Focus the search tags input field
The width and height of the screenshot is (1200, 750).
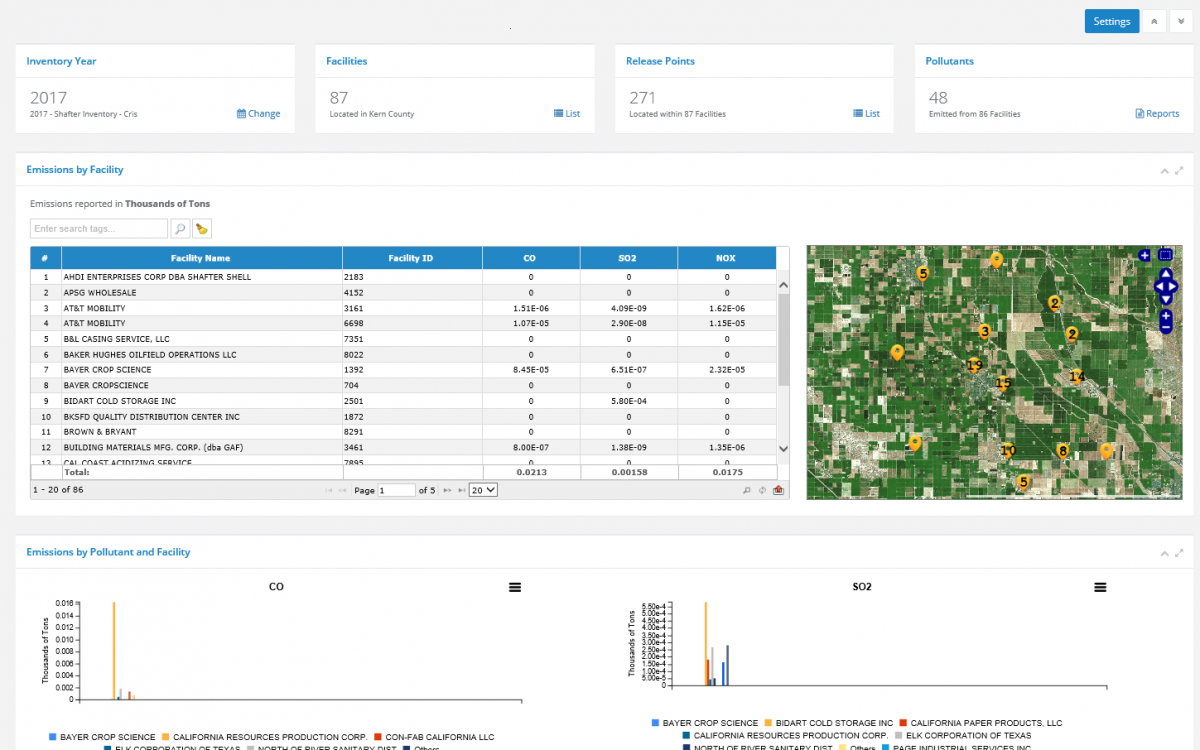point(99,229)
